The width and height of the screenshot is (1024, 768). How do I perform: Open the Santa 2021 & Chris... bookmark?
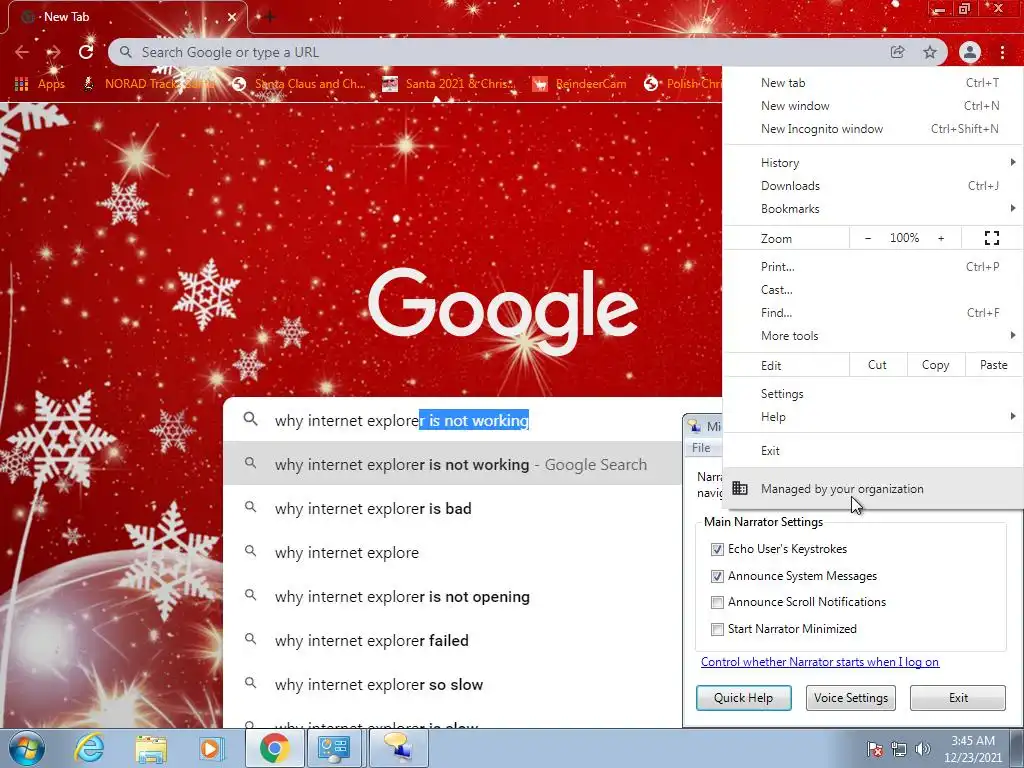(x=449, y=84)
